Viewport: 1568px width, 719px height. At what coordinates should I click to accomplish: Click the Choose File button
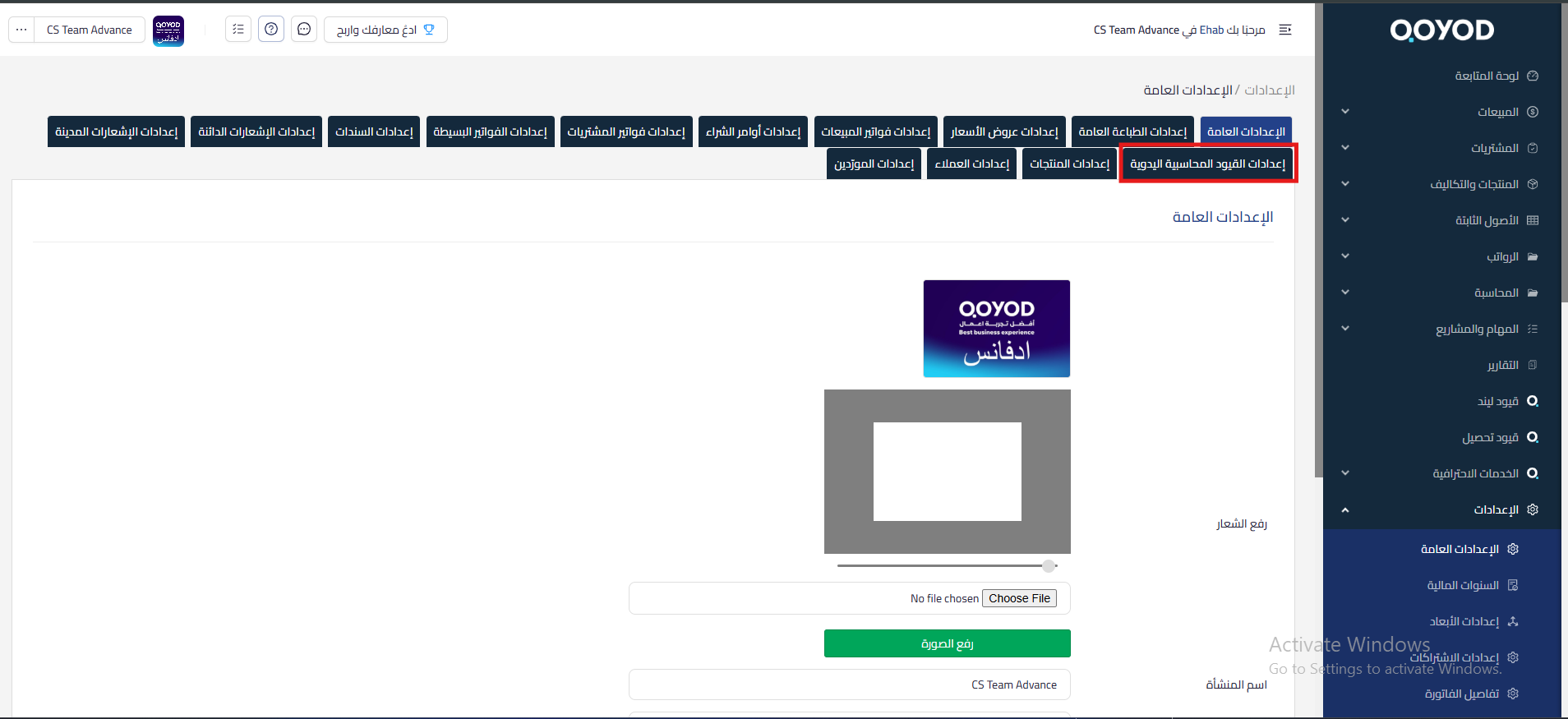tap(1019, 598)
